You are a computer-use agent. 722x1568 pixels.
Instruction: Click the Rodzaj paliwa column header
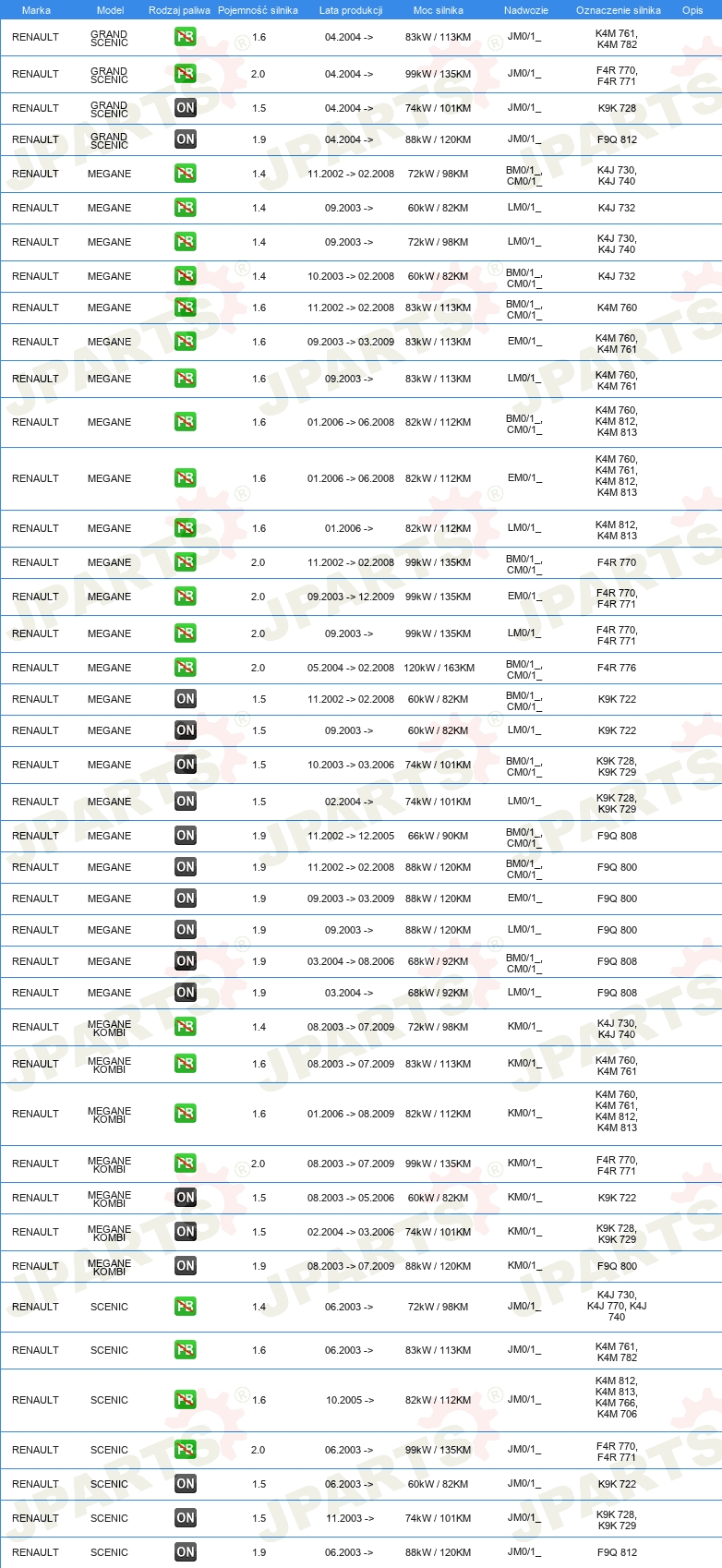(179, 10)
